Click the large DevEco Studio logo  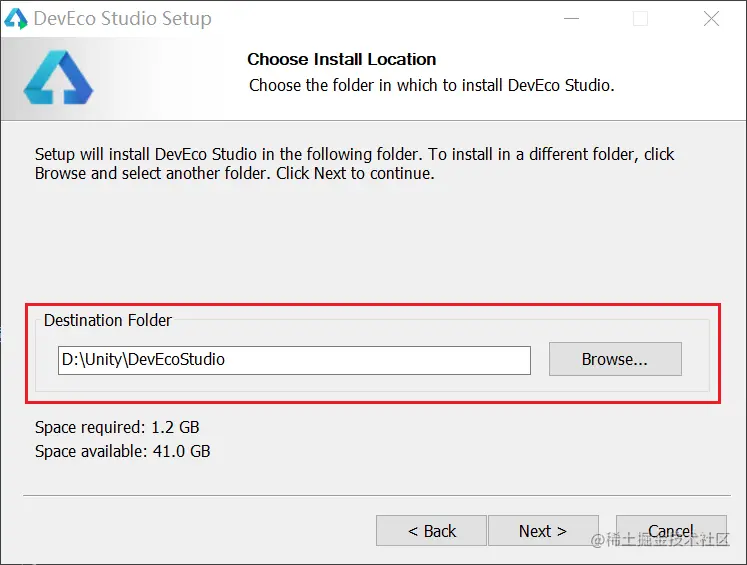click(58, 77)
